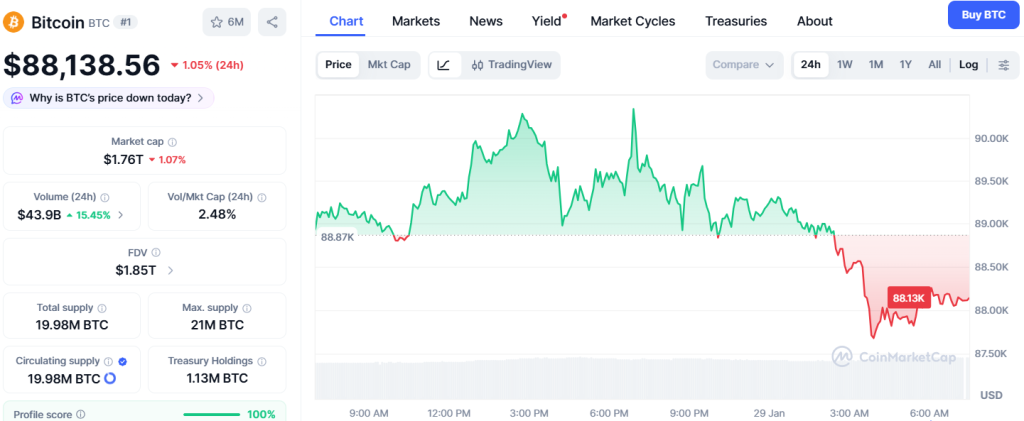
Task: Open the Markets tab
Action: coord(415,21)
